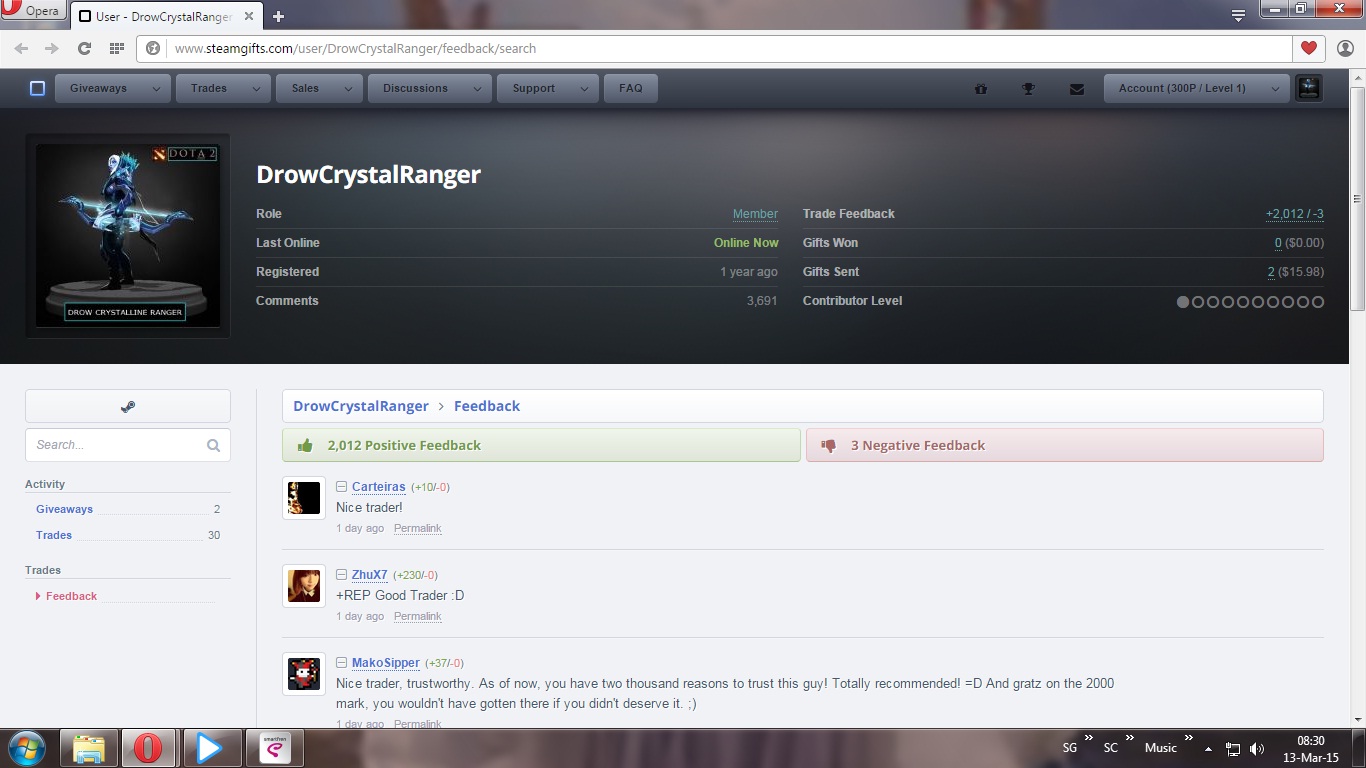Open the Support section
The width and height of the screenshot is (1366, 768).
533,88
